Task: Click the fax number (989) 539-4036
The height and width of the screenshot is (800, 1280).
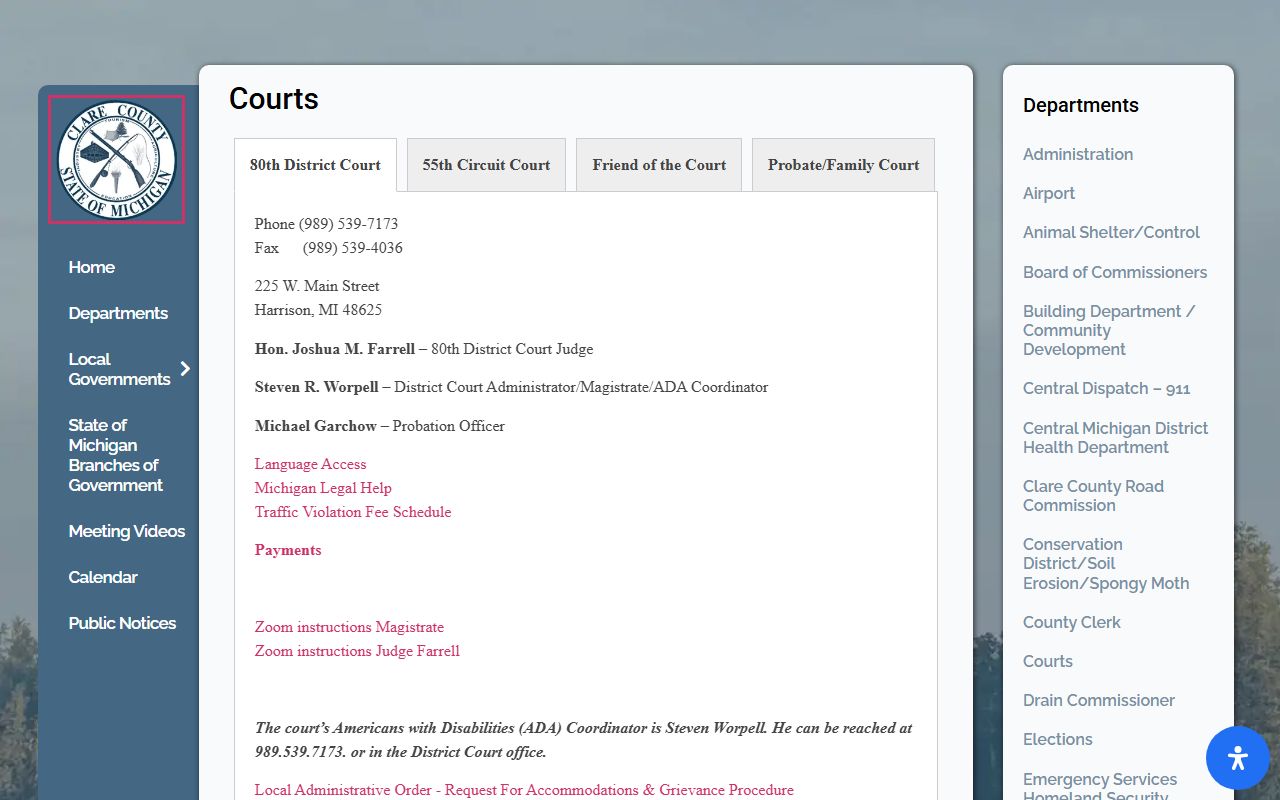Action: (x=353, y=248)
